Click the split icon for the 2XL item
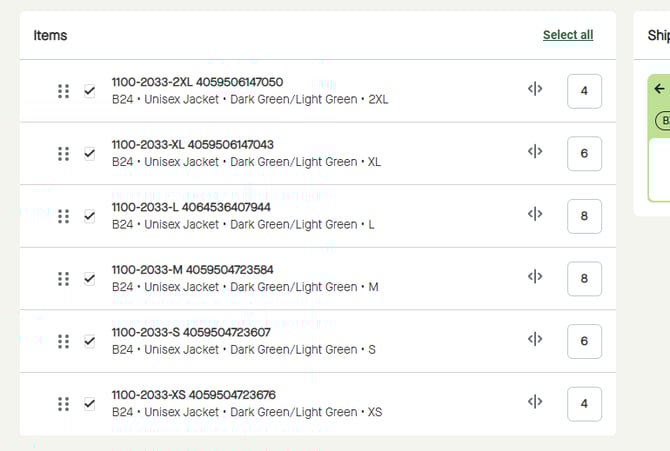670x451 pixels. click(x=535, y=89)
